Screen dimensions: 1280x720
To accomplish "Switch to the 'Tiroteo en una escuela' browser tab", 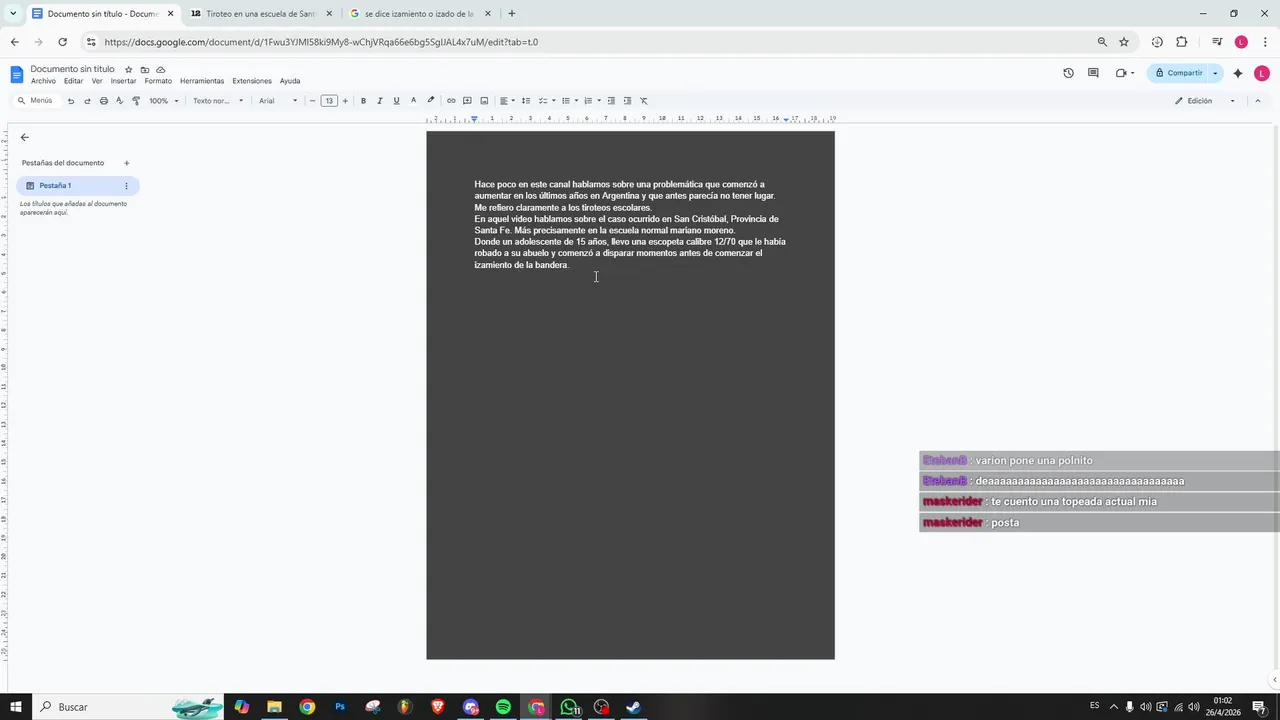I will point(261,14).
